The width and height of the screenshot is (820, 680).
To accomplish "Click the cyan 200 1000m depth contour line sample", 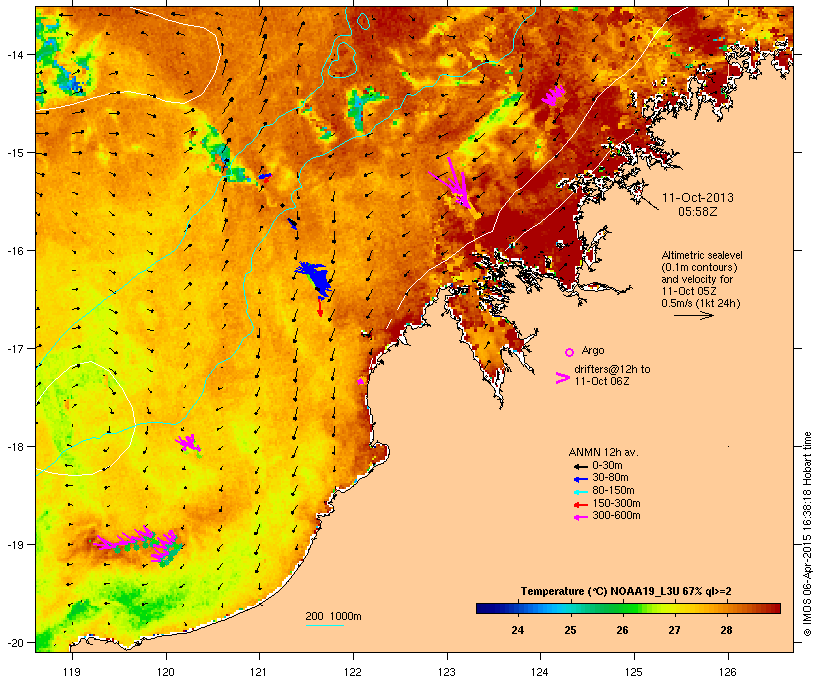I will [x=325, y=625].
